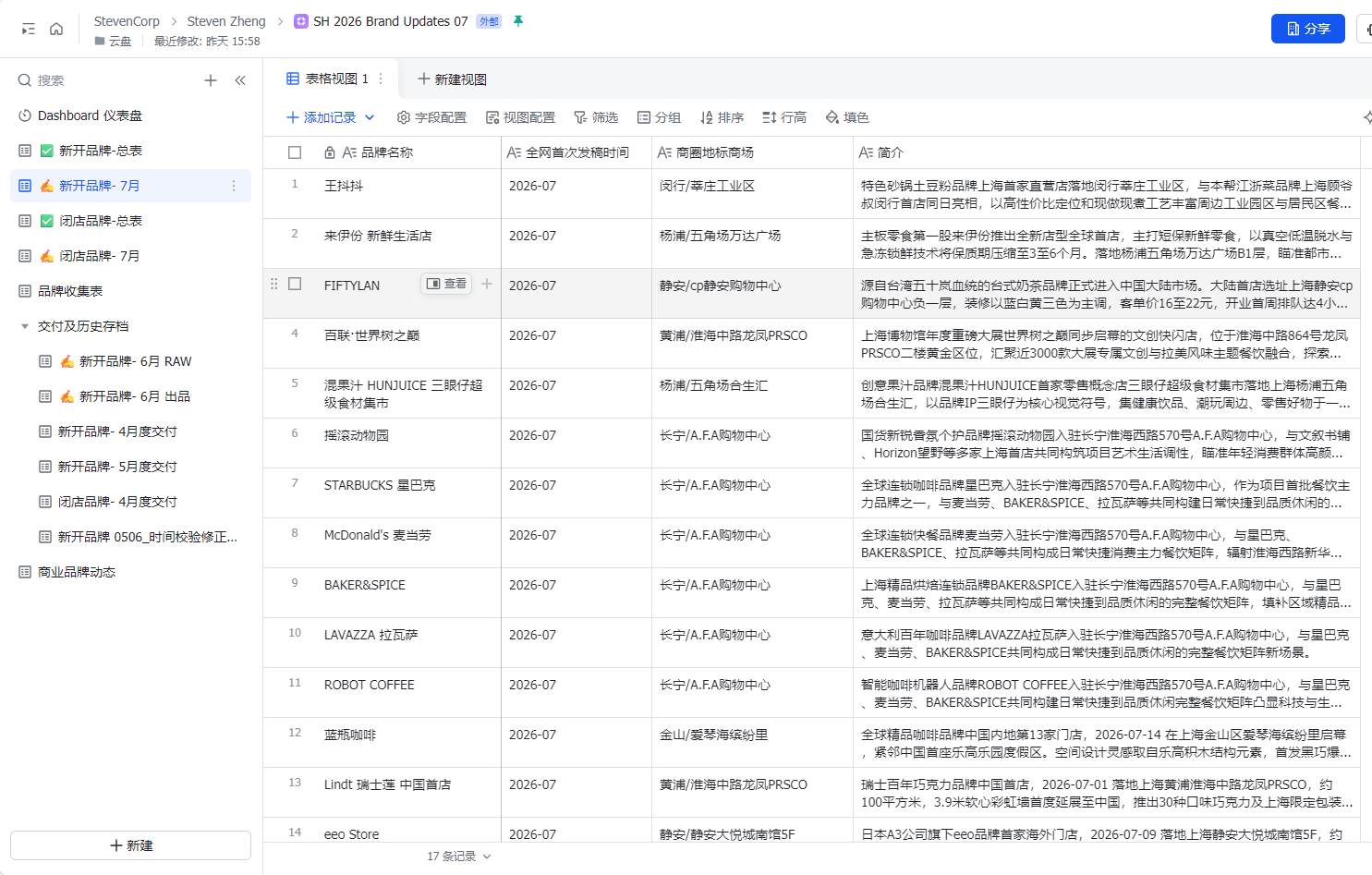This screenshot has height=875, width=1372.
Task: Add a new item with the sidebar plus icon
Action: click(x=211, y=80)
